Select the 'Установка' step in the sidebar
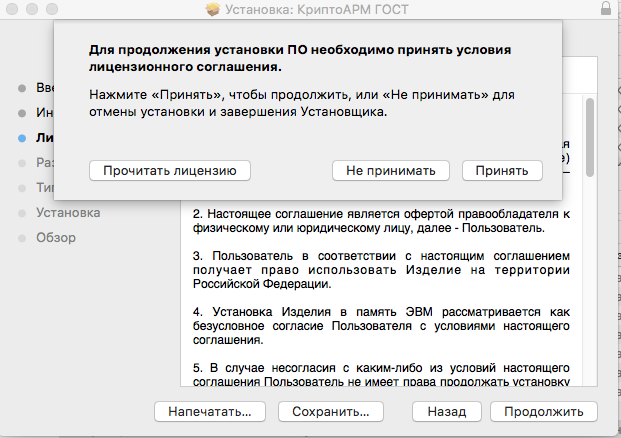This screenshot has height=438, width=621. pyautogui.click(x=68, y=213)
